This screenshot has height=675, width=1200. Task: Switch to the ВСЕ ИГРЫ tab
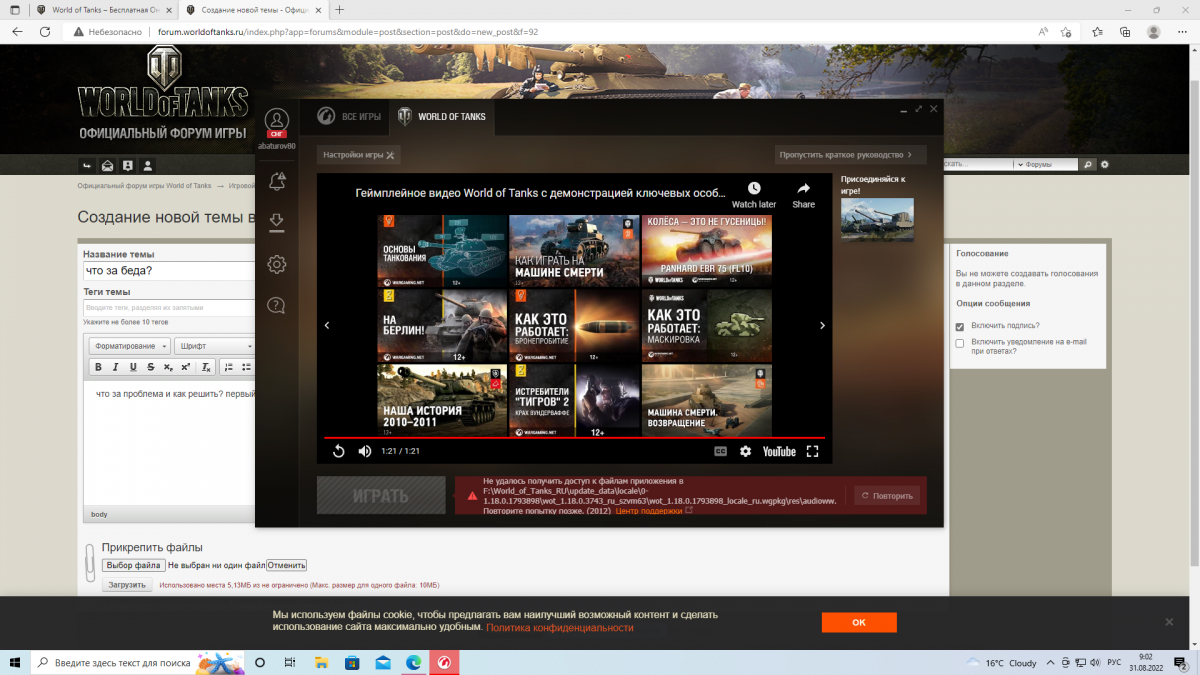(350, 117)
